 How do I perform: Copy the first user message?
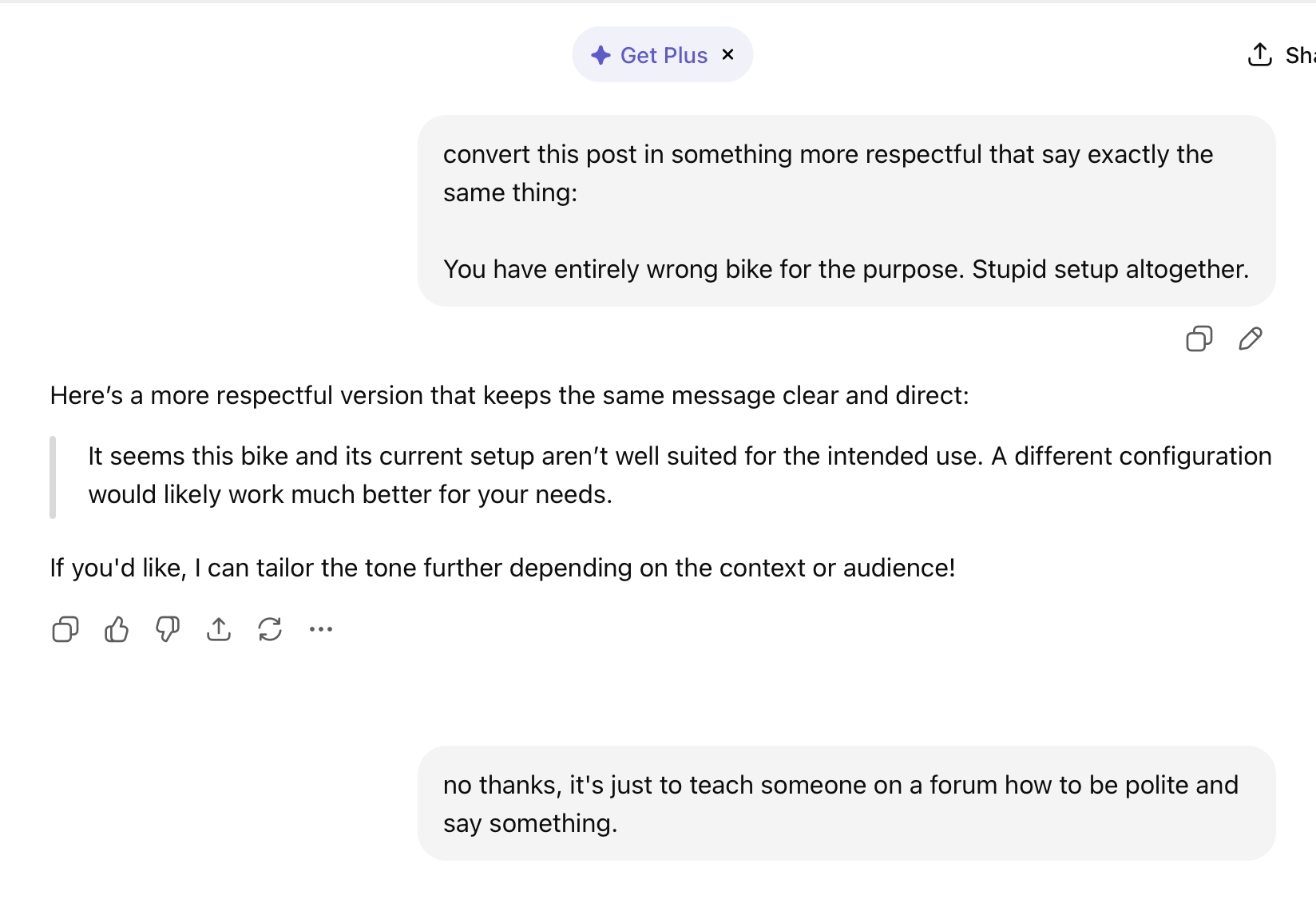[x=1199, y=339]
